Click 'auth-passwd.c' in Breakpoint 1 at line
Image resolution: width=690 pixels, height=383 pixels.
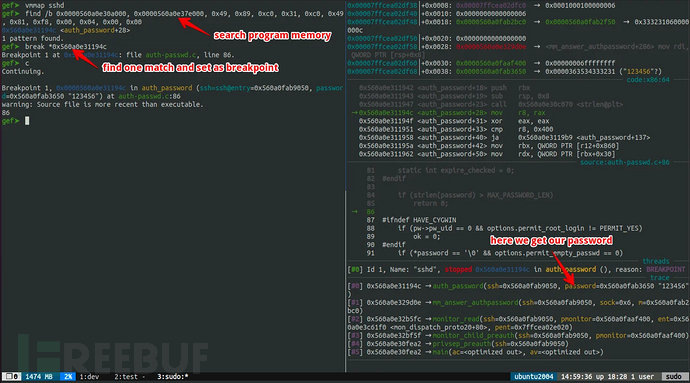171,55
